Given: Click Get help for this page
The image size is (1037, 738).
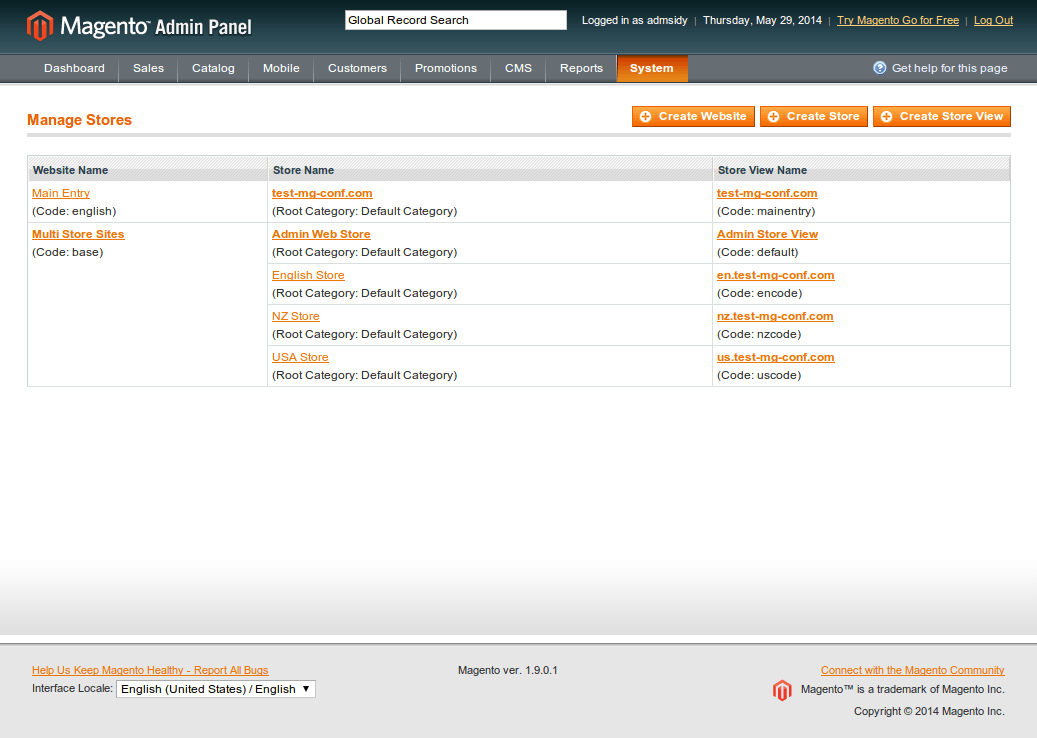Looking at the screenshot, I should [949, 68].
